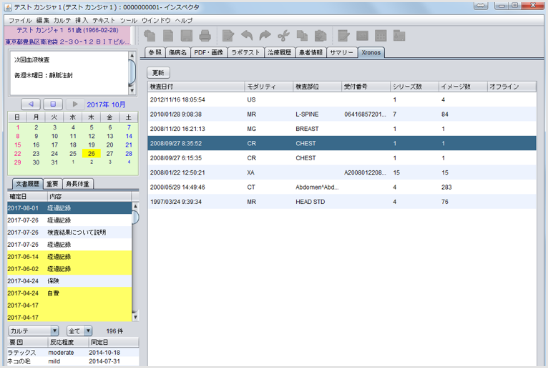This screenshot has height=368, width=548.
Task: Open the テキスト menu
Action: (x=104, y=20)
